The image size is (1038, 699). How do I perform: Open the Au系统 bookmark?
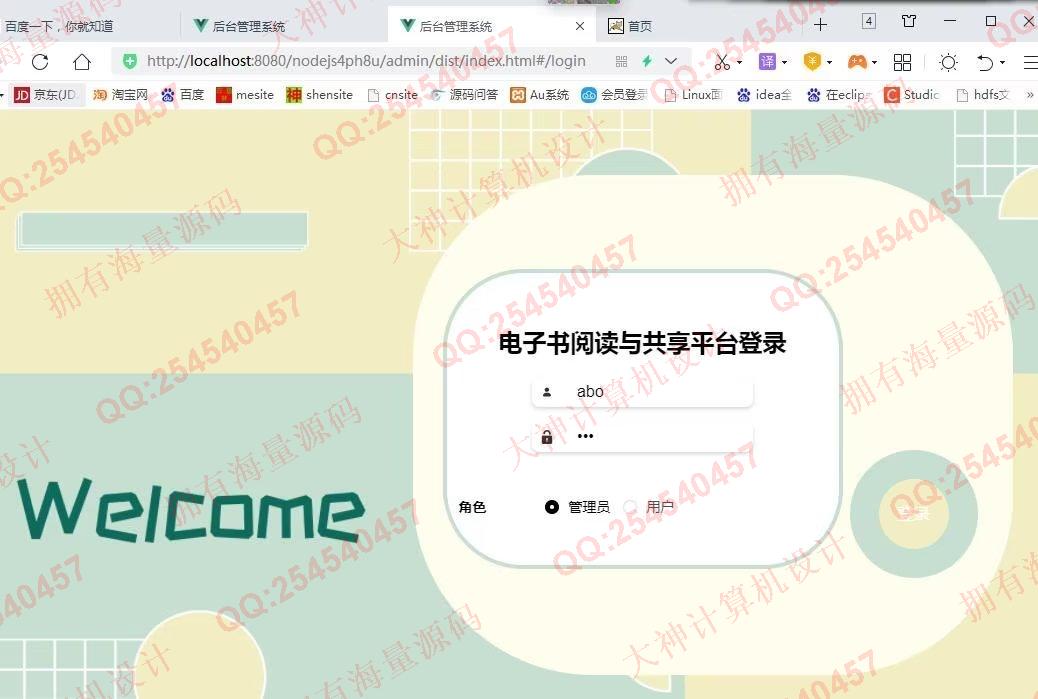(x=540, y=95)
